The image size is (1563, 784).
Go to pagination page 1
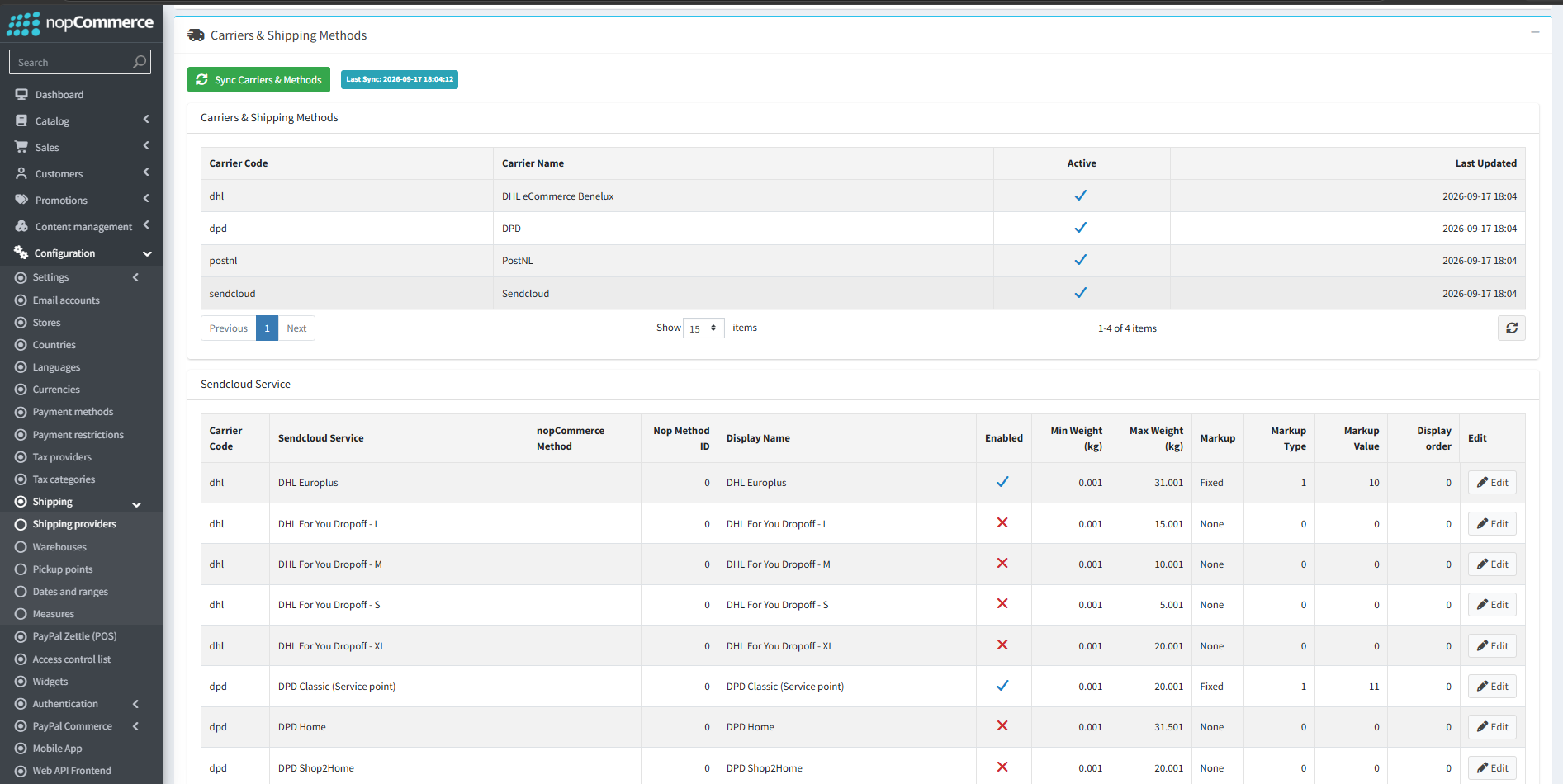pyautogui.click(x=267, y=328)
